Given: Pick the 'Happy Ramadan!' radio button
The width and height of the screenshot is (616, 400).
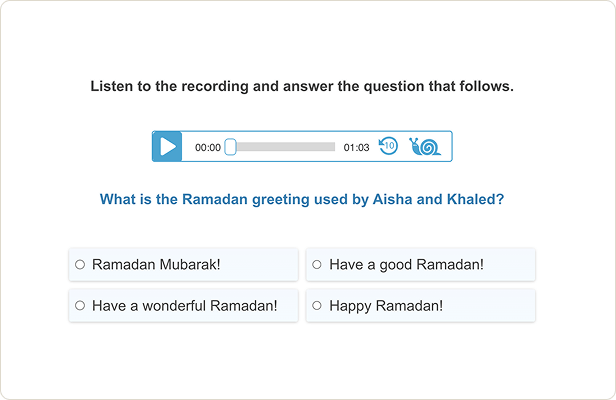Looking at the screenshot, I should (x=317, y=305).
